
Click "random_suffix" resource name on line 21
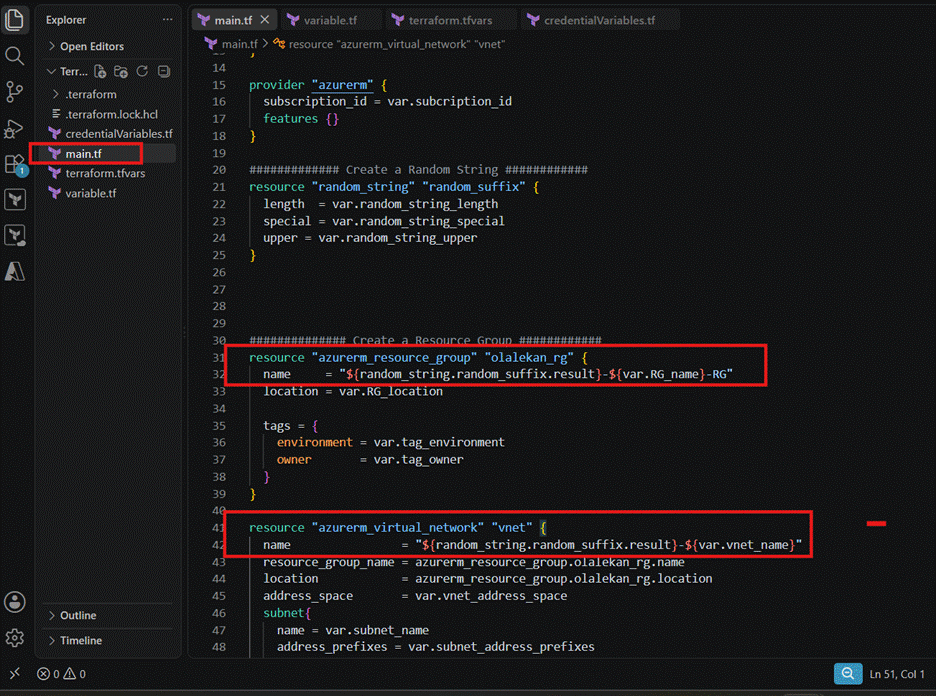[x=474, y=187]
